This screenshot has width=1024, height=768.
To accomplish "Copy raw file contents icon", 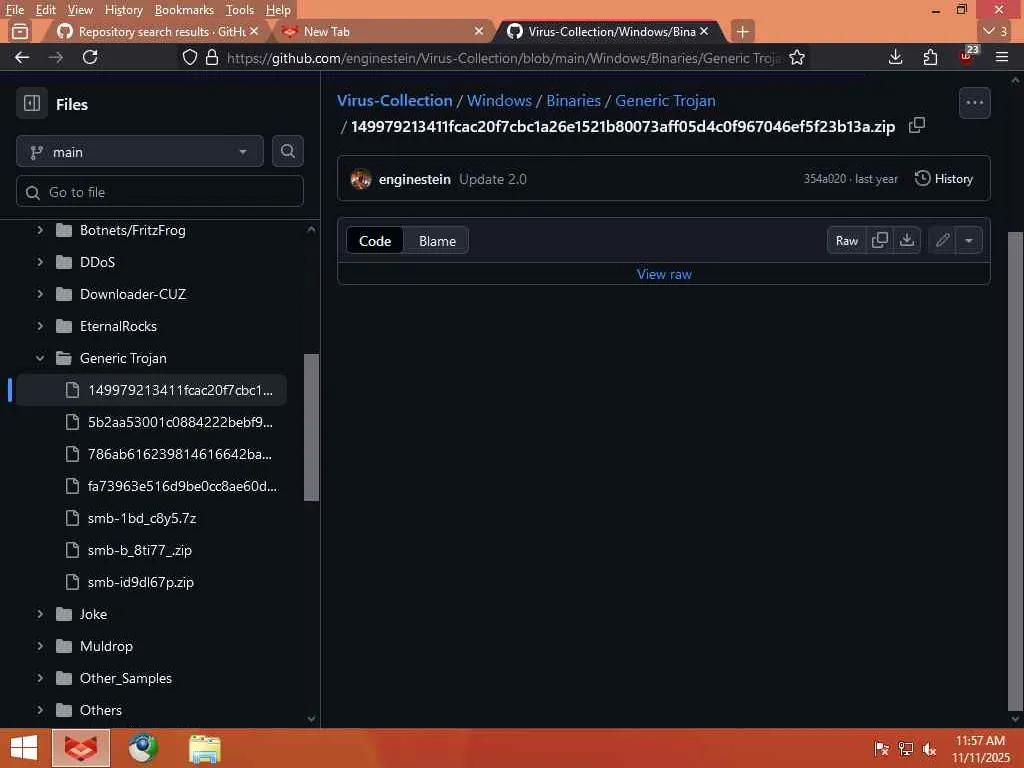I will click(880, 240).
